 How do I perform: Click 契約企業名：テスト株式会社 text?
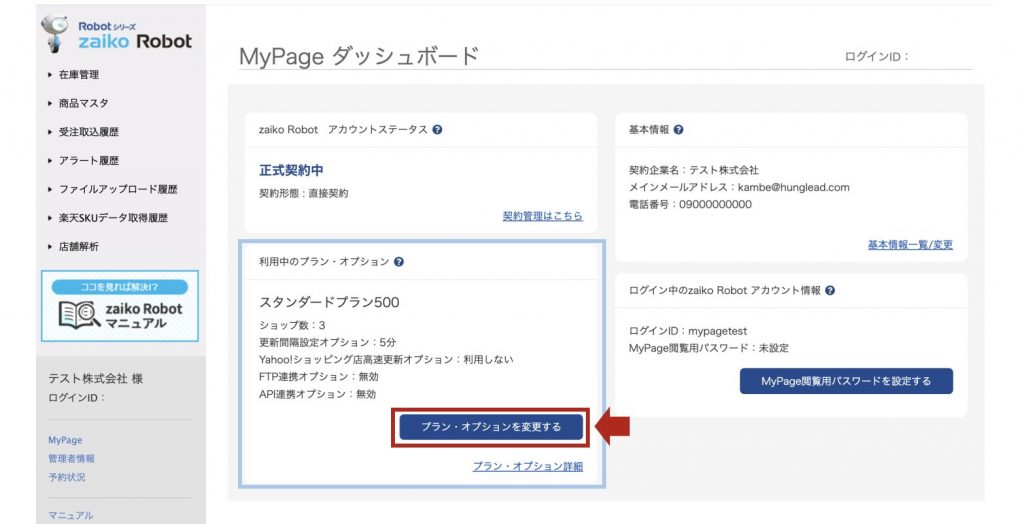(694, 170)
